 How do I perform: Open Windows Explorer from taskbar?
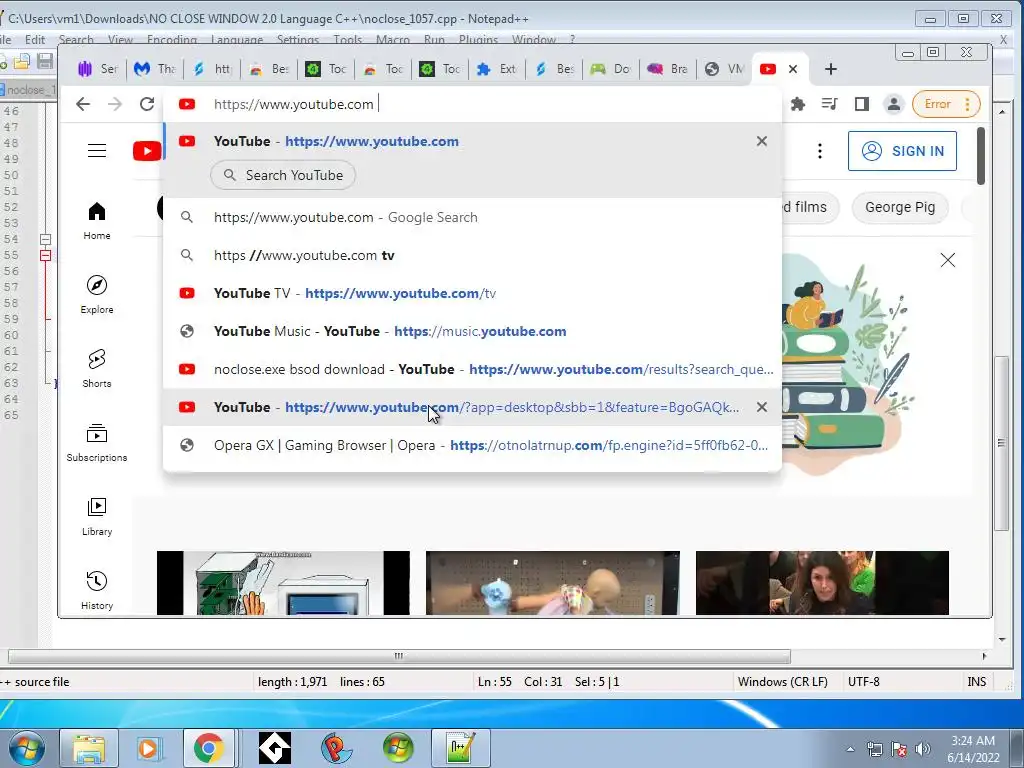pyautogui.click(x=89, y=748)
